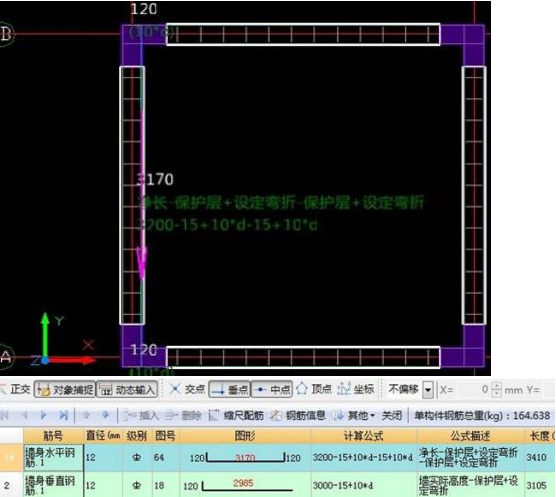556x497 pixels.
Task: Click the 关闭 close button
Action: (x=391, y=415)
